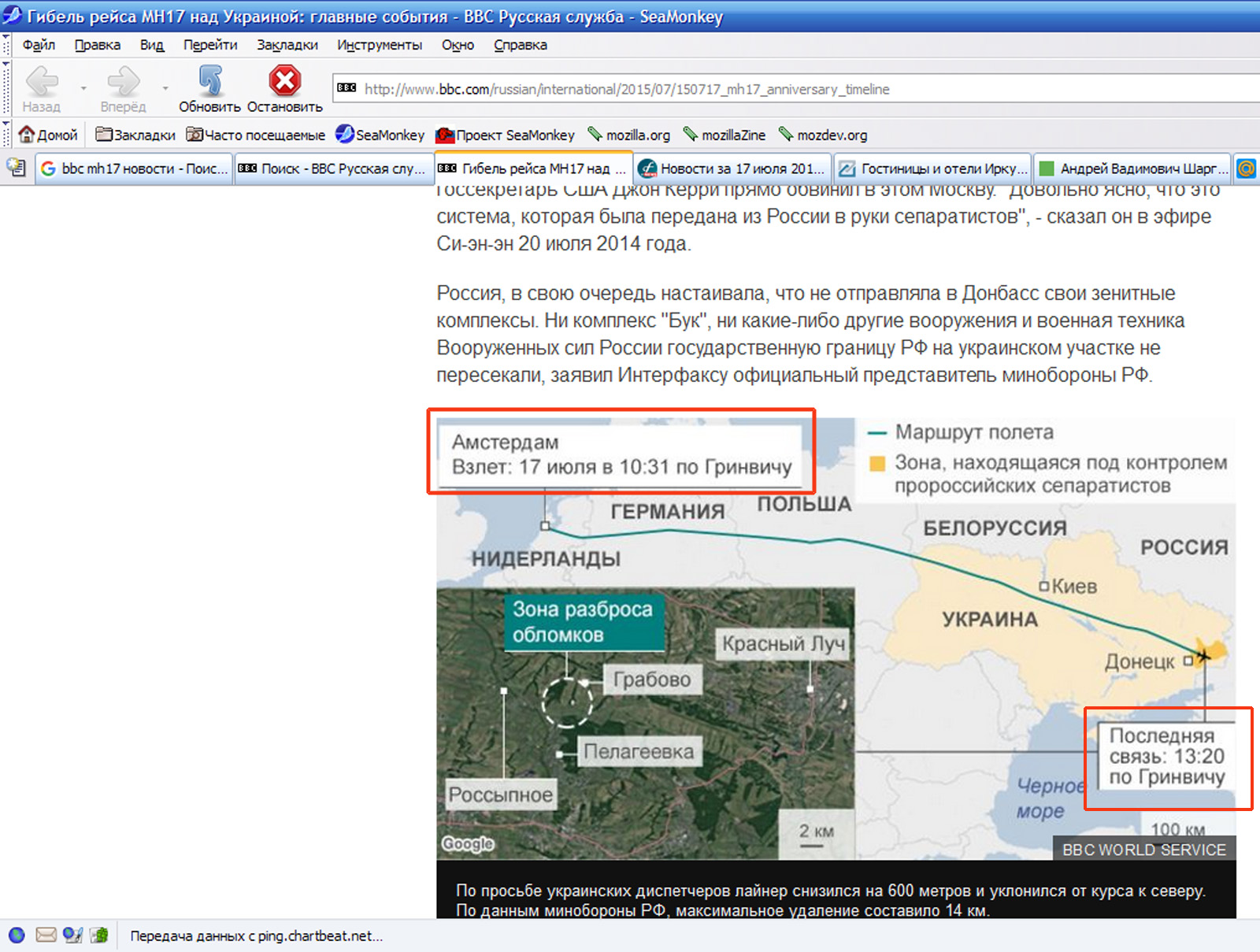Collapse the navigation toolbar grippy

[x=6, y=88]
